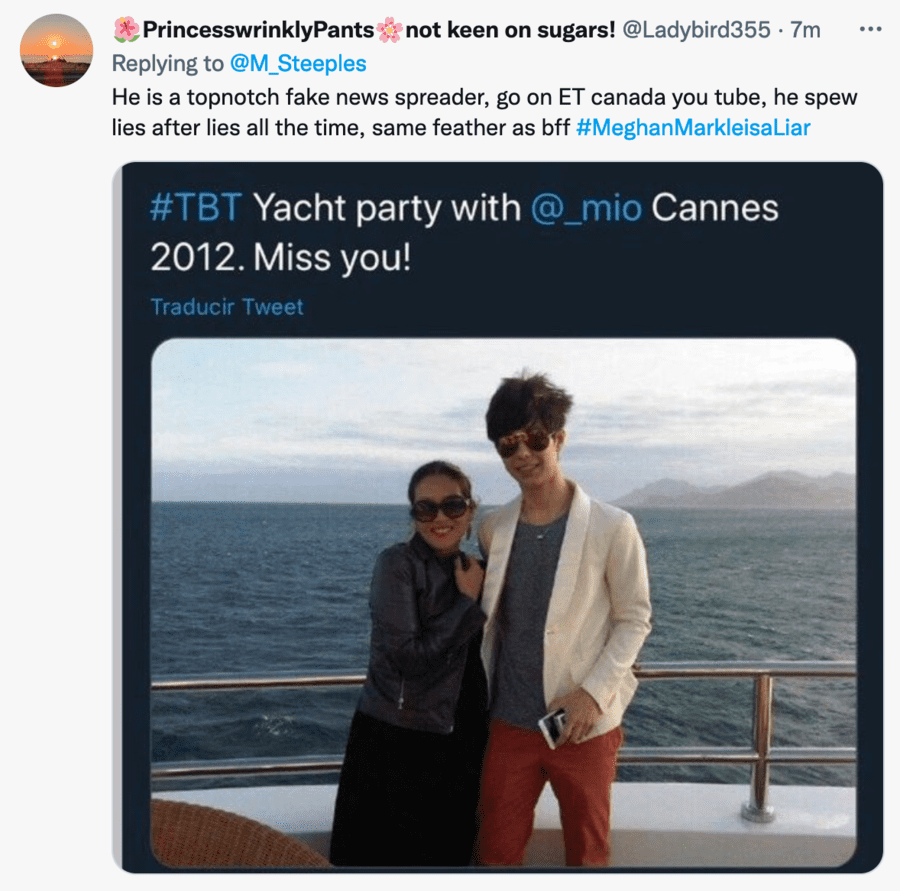Click the #MeghanMarkleisaLiar hashtag
The image size is (900, 891).
[693, 128]
